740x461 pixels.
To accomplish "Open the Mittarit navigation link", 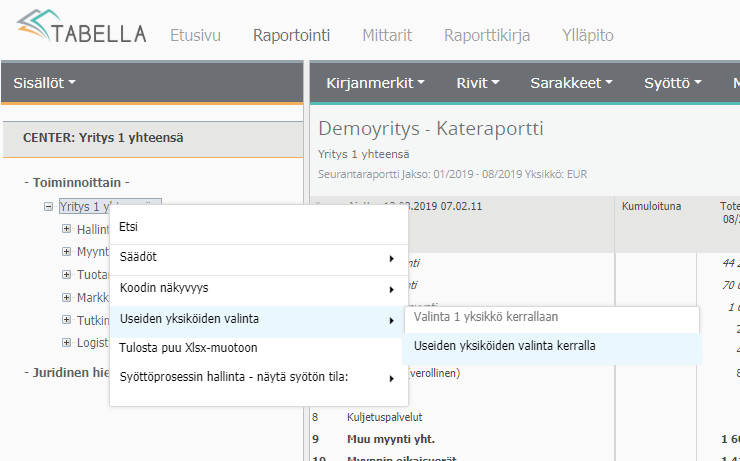I will (x=387, y=35).
